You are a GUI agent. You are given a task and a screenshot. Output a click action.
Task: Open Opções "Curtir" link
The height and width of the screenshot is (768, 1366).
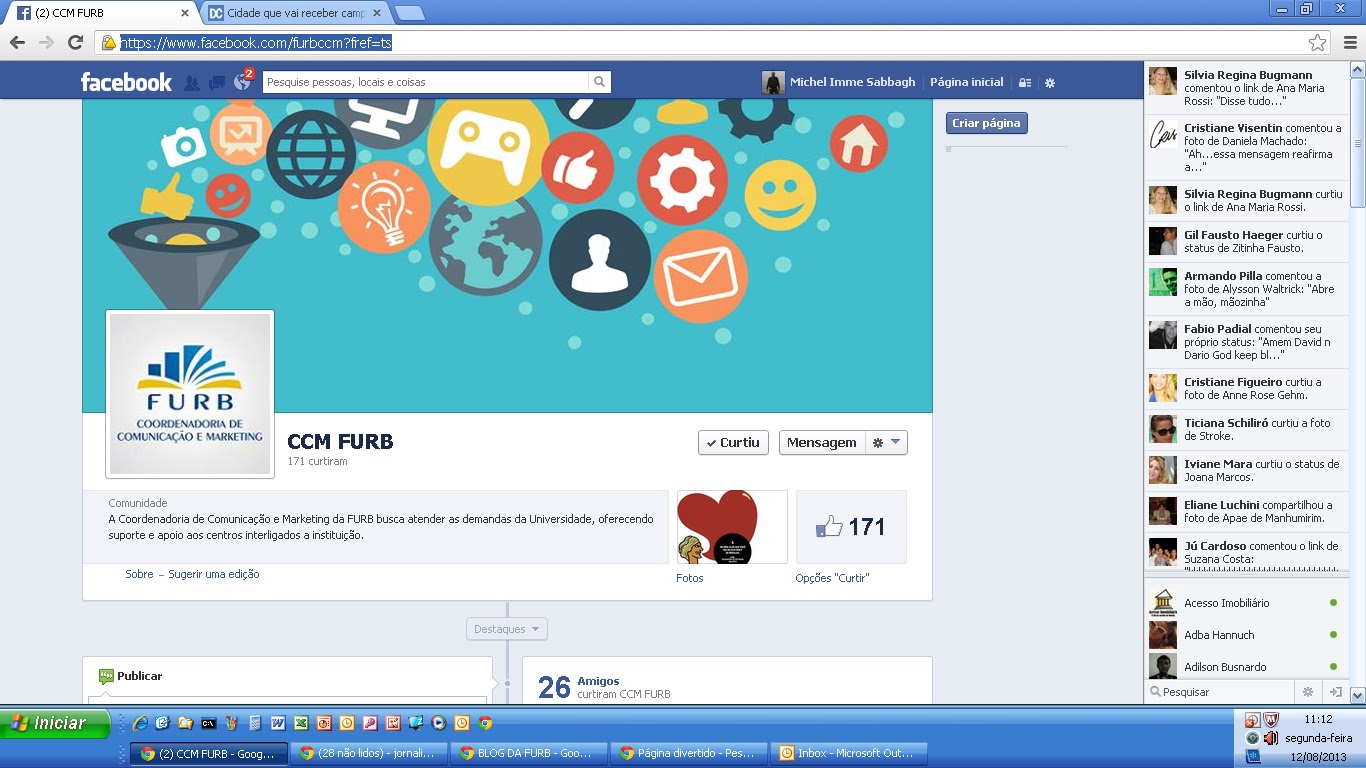click(x=832, y=578)
